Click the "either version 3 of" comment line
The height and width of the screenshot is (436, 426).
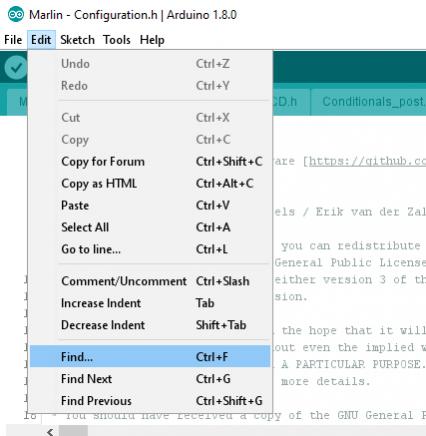point(341,280)
